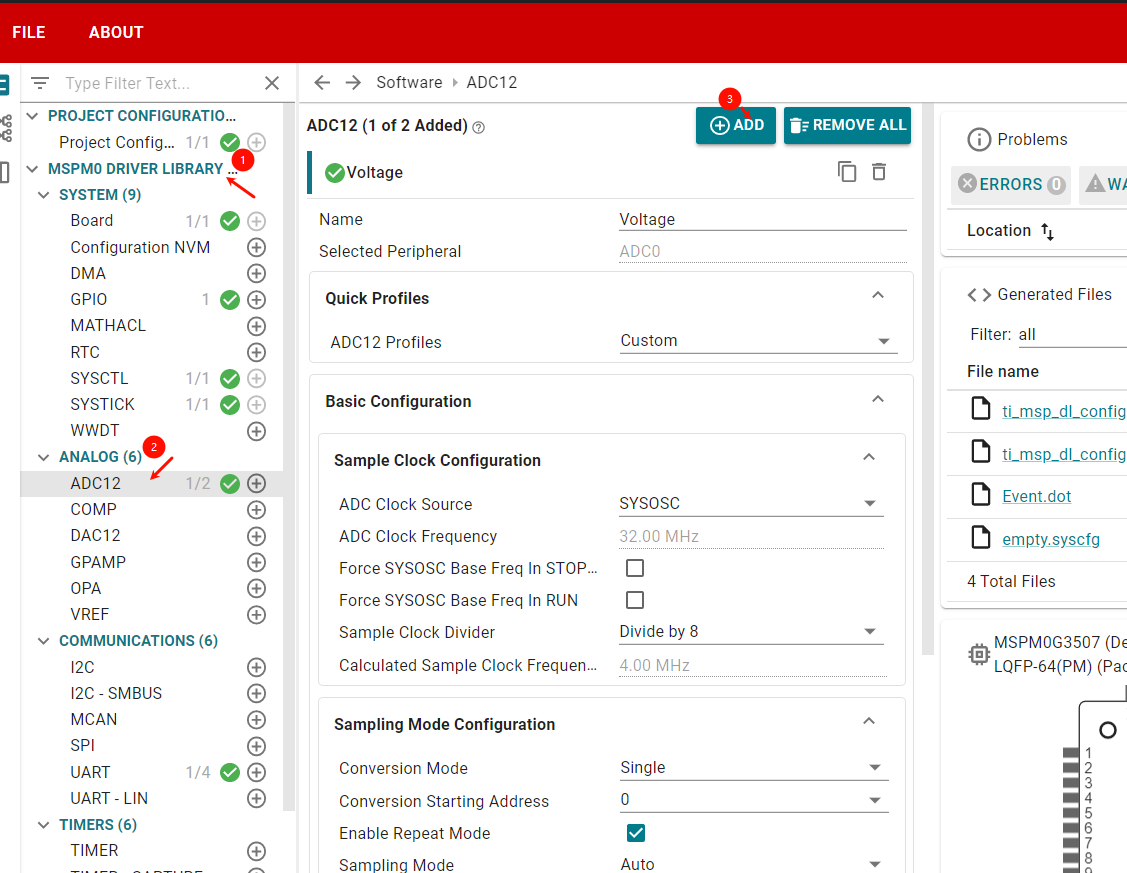Add a DMA instance with plus icon
This screenshot has width=1127, height=873.
coord(257,274)
